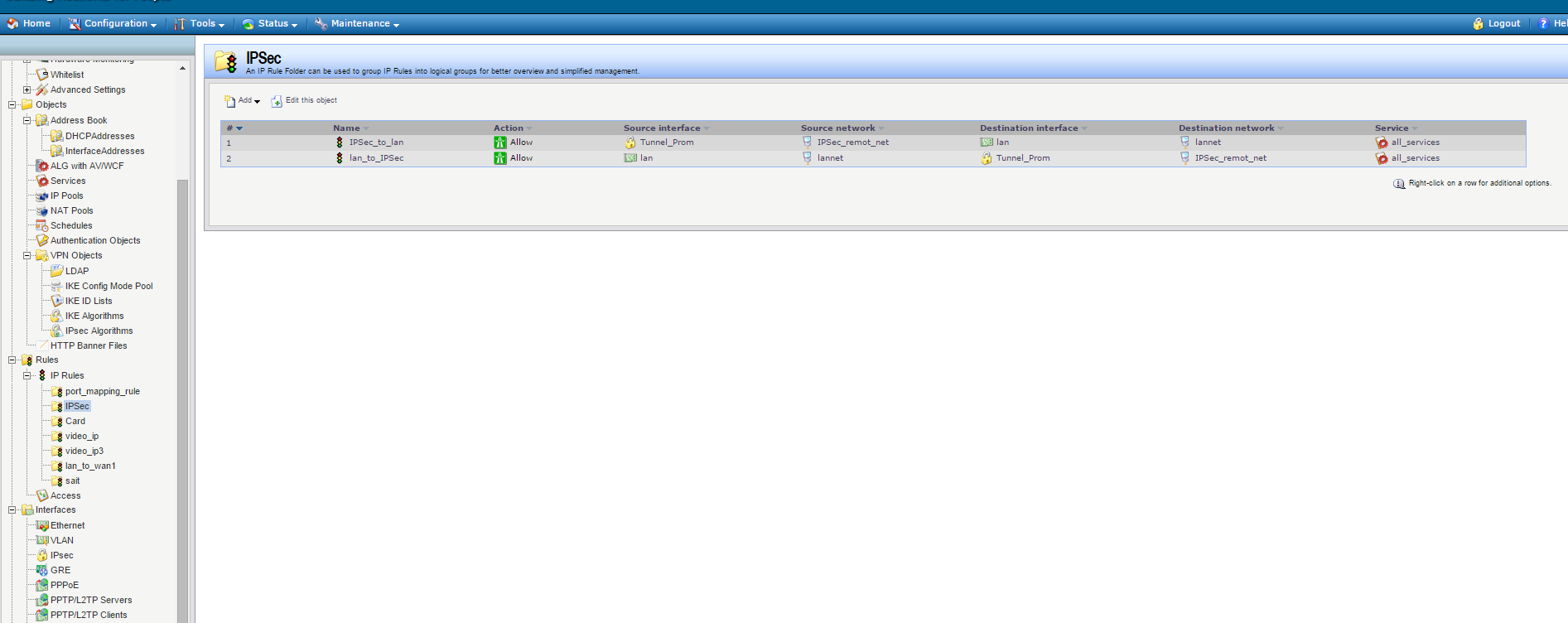Screen dimensions: 1568x623
Task: Click the NAT Pools icon
Action: 42,210
